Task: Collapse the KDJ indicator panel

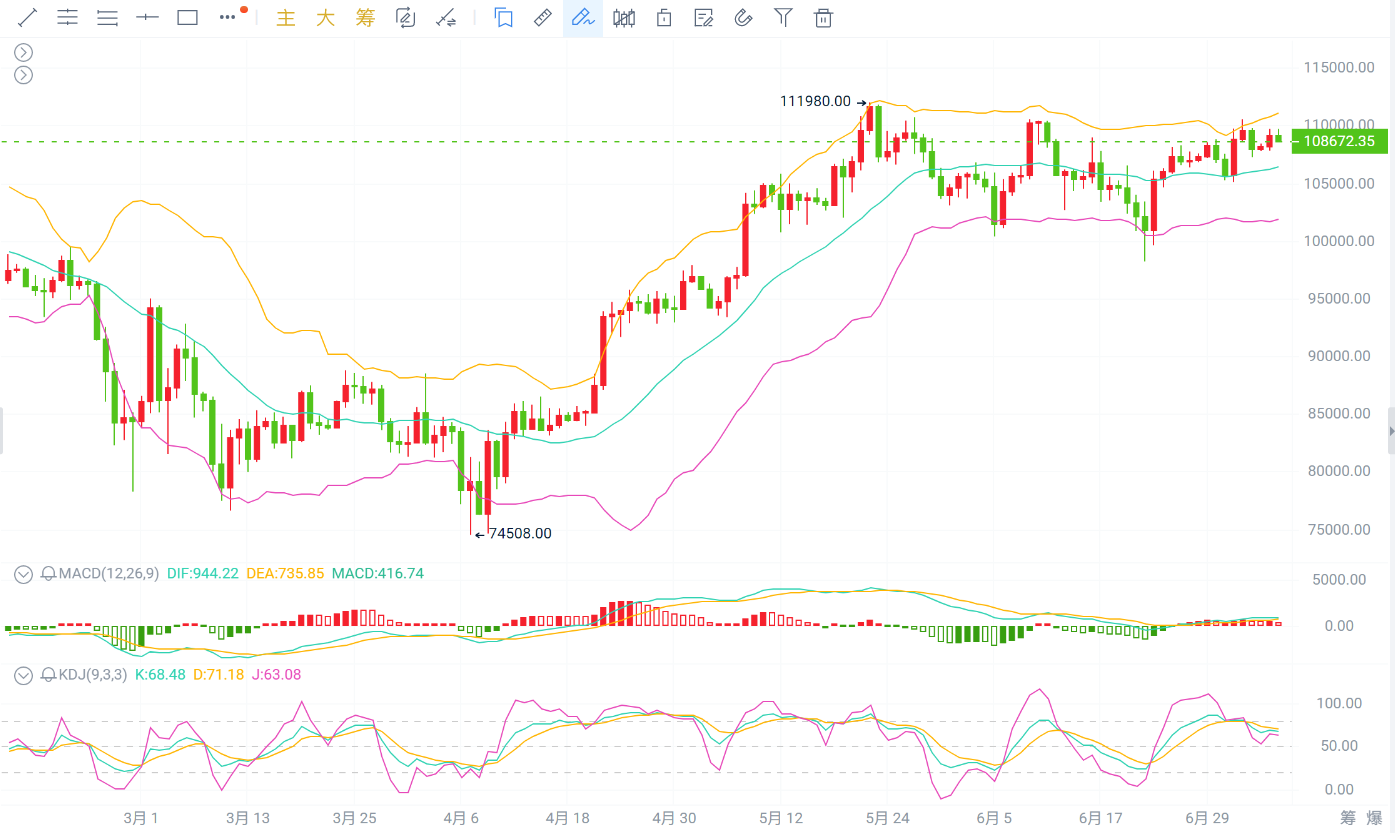Action: (23, 675)
